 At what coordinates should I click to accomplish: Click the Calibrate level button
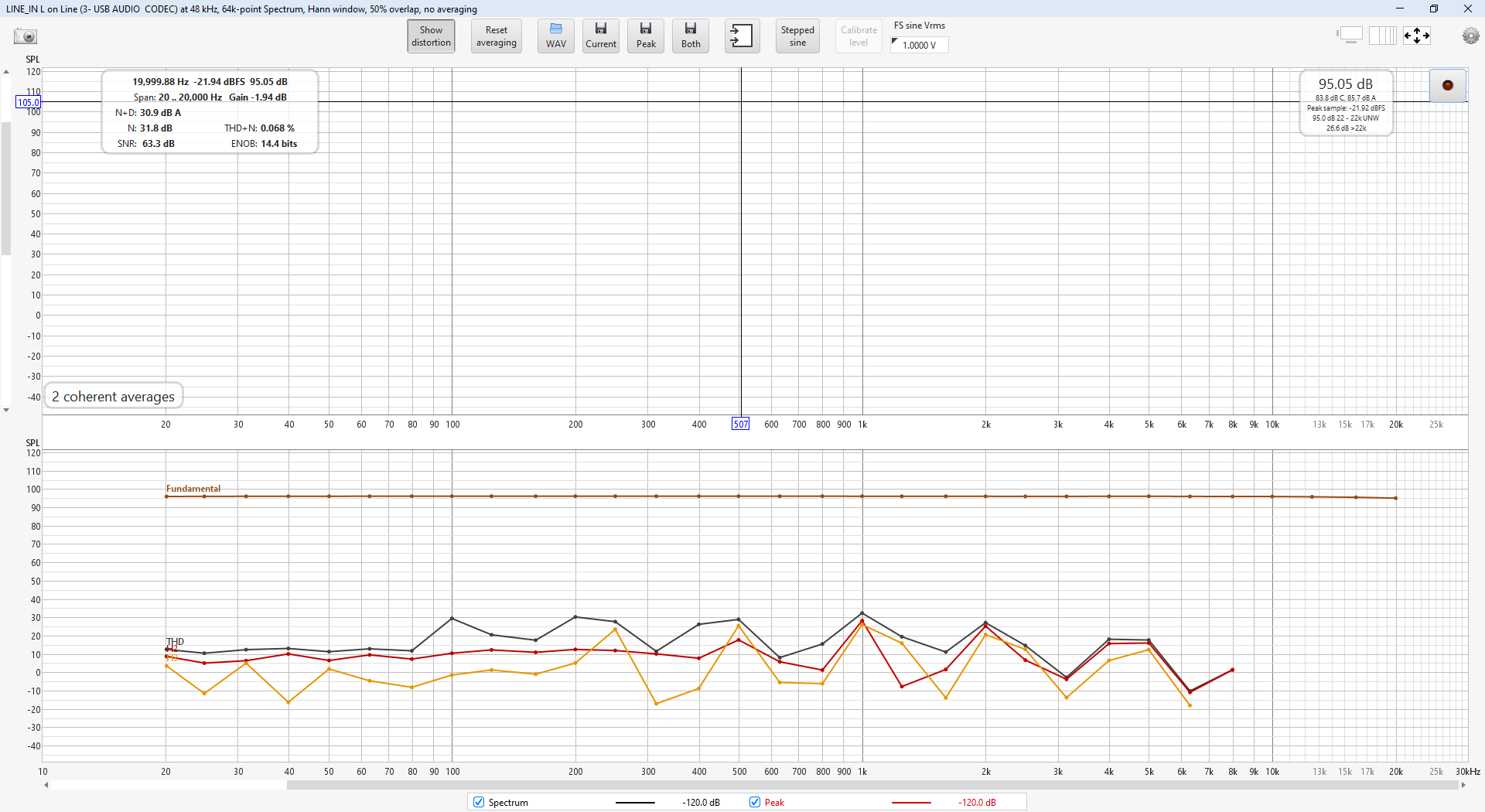tap(859, 36)
